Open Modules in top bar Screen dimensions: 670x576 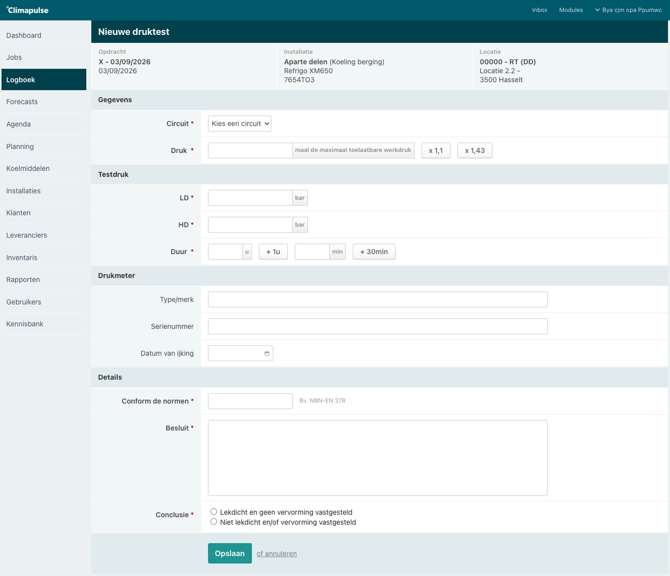pyautogui.click(x=571, y=10)
